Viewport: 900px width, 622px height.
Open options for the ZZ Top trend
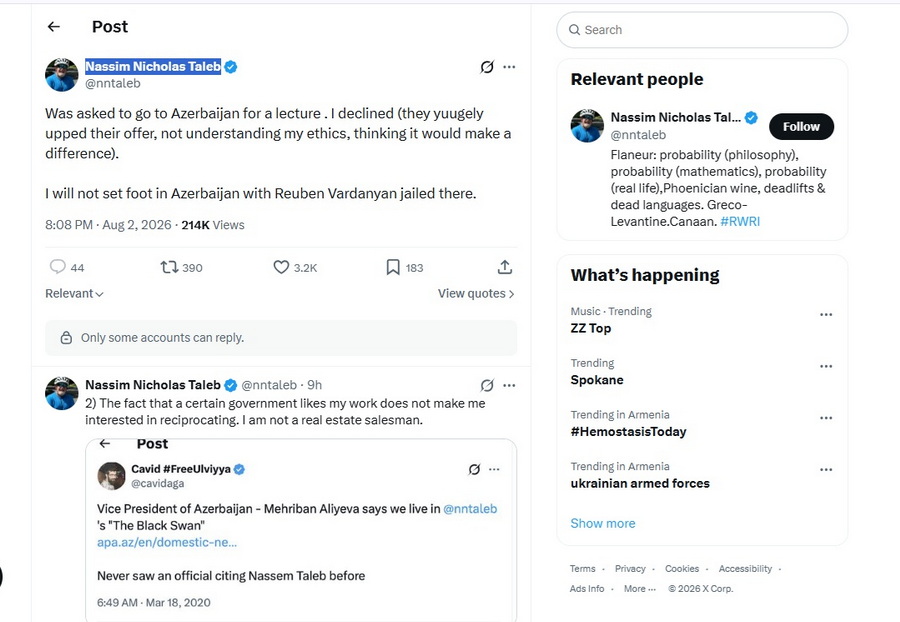(826, 314)
